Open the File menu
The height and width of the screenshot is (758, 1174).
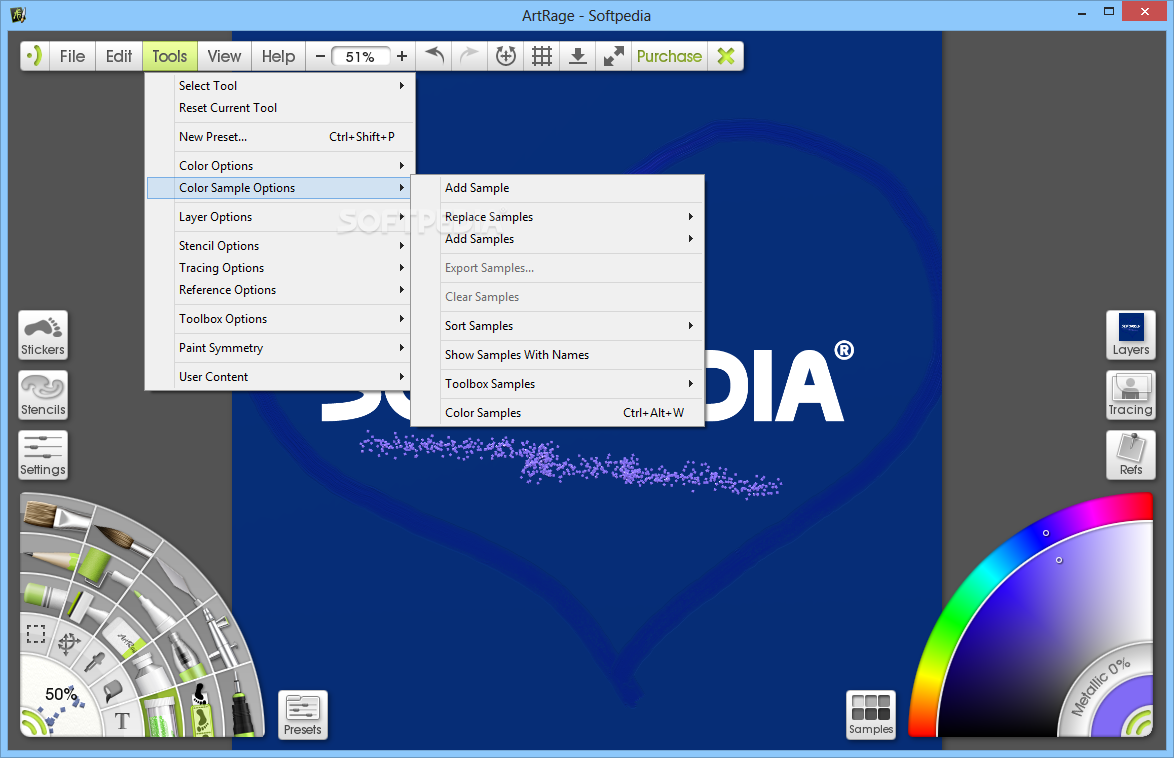(x=73, y=56)
